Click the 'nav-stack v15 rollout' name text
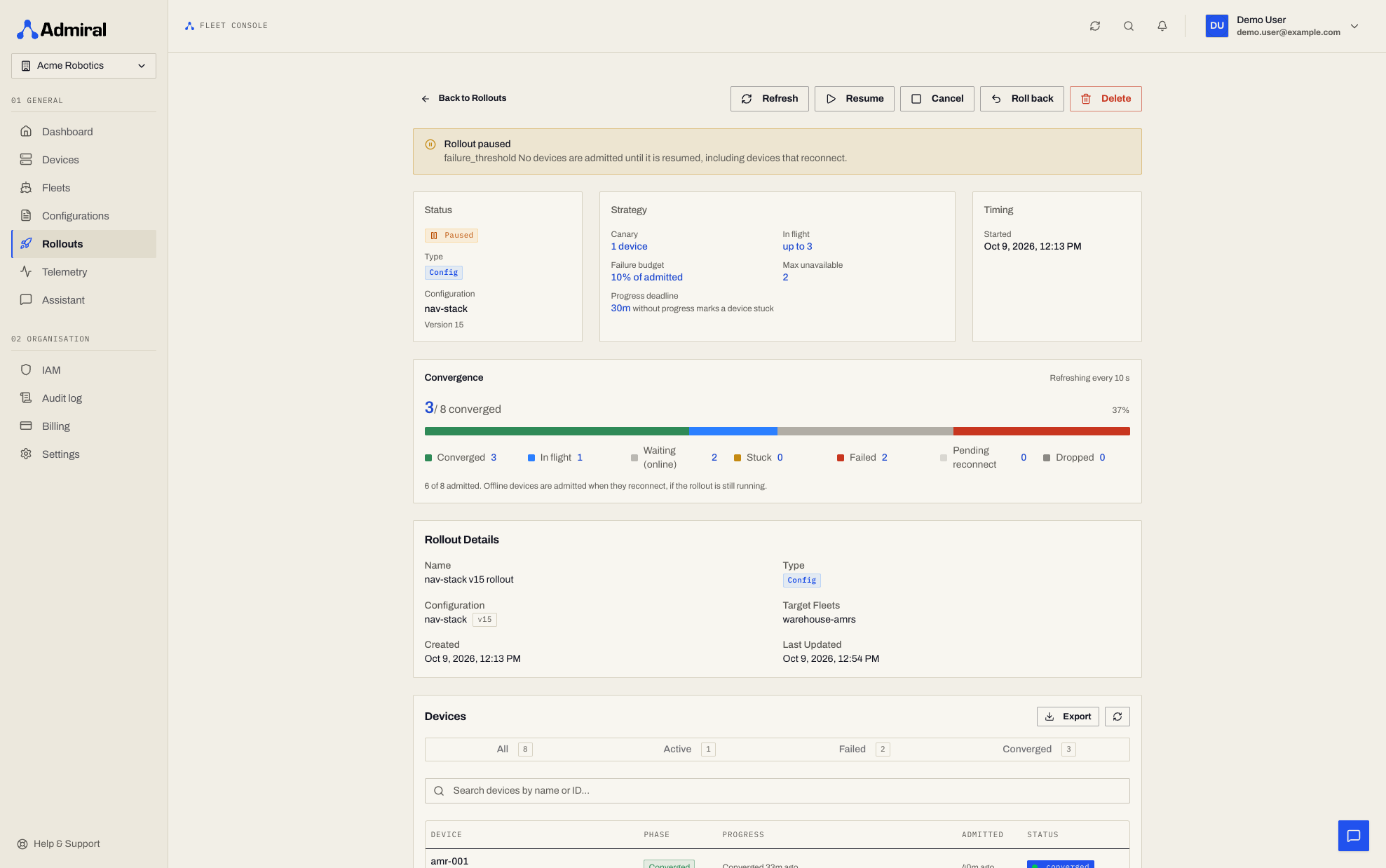 [469, 580]
